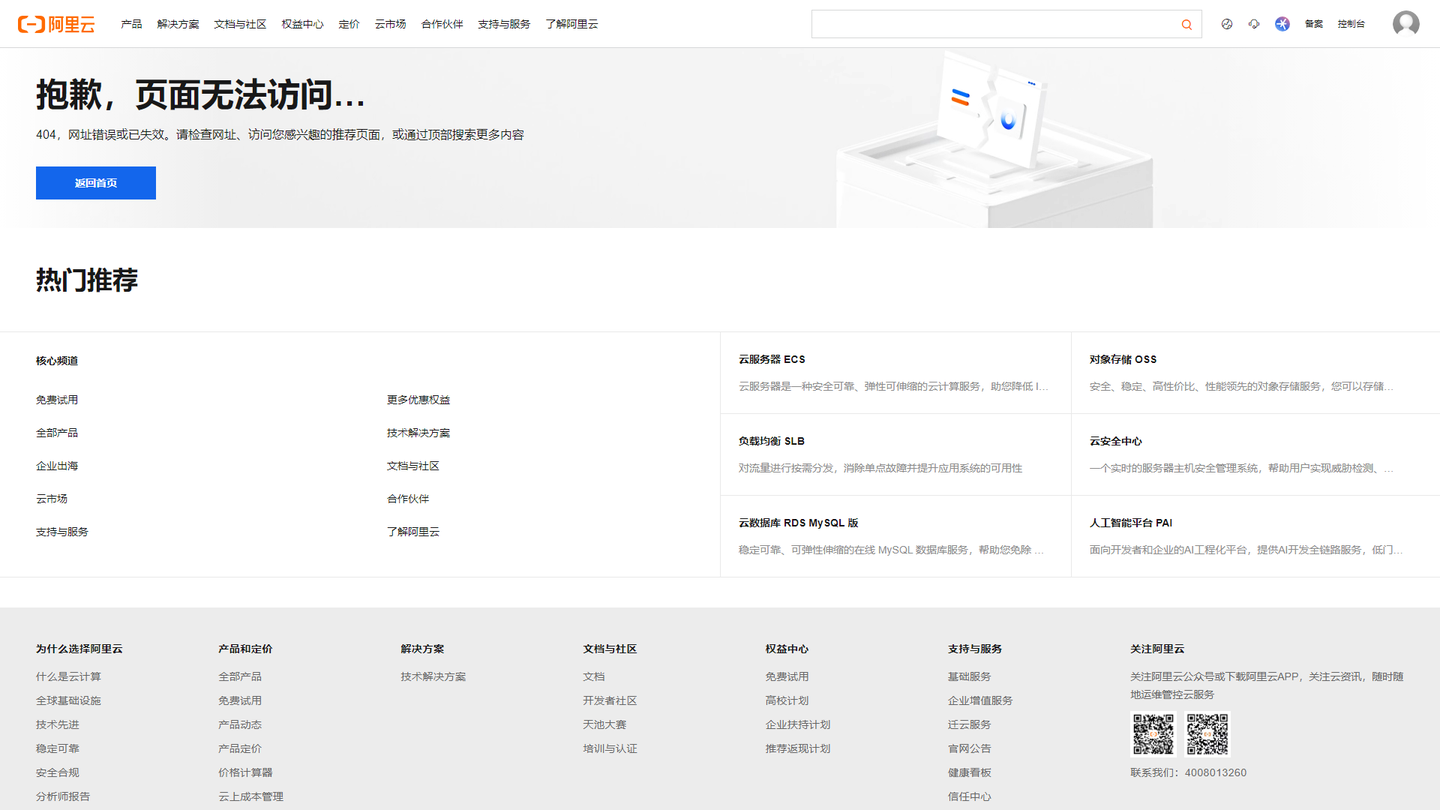Open the footer link 天池大赛
This screenshot has width=1440, height=810.
[x=605, y=725]
